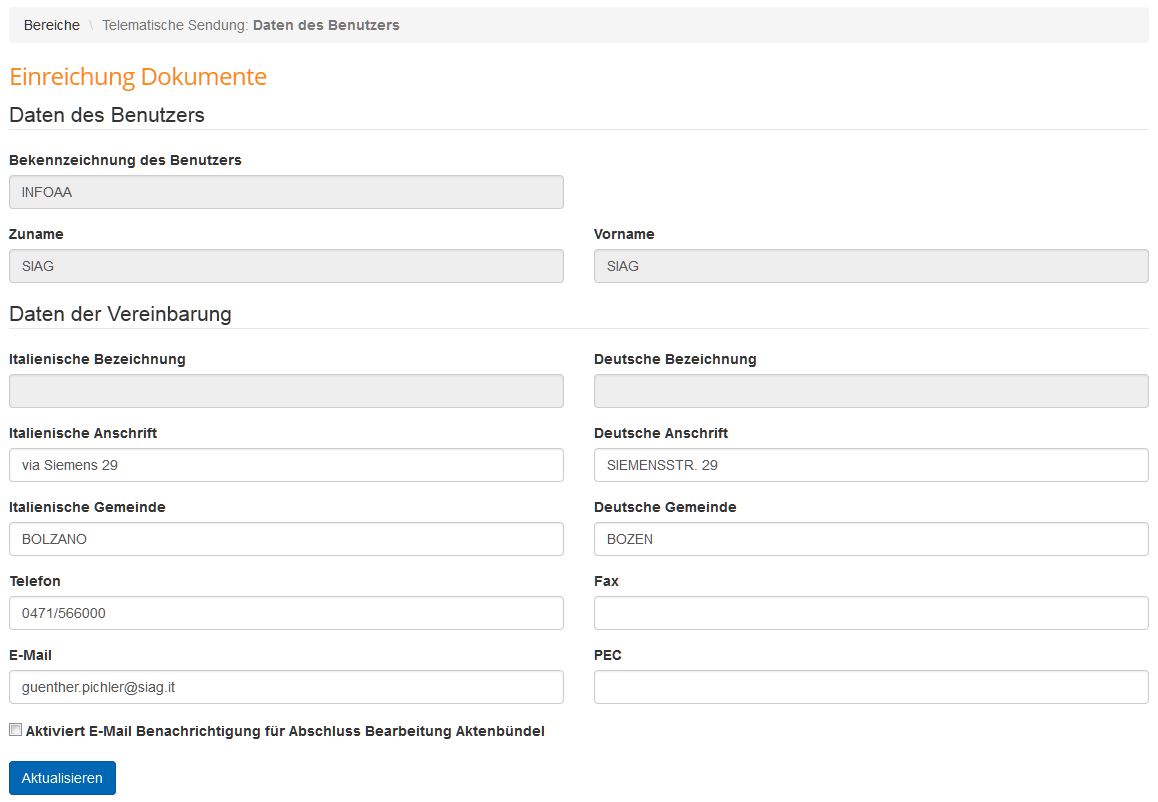Click the Deutsche Gemeinde field showing BOZEN
The width and height of the screenshot is (1158, 802).
[x=870, y=539]
